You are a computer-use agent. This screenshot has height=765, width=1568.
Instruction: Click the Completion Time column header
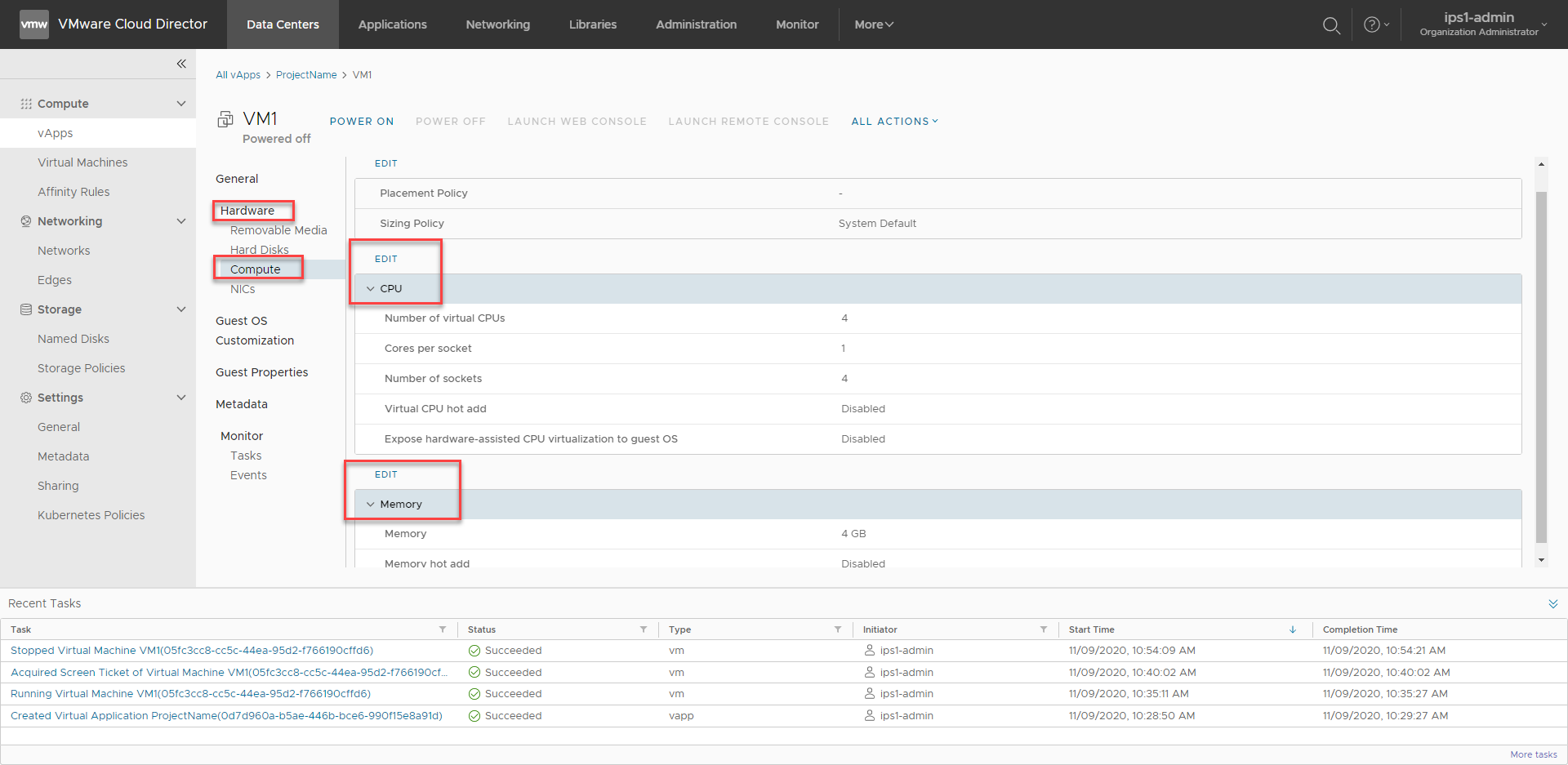1360,629
